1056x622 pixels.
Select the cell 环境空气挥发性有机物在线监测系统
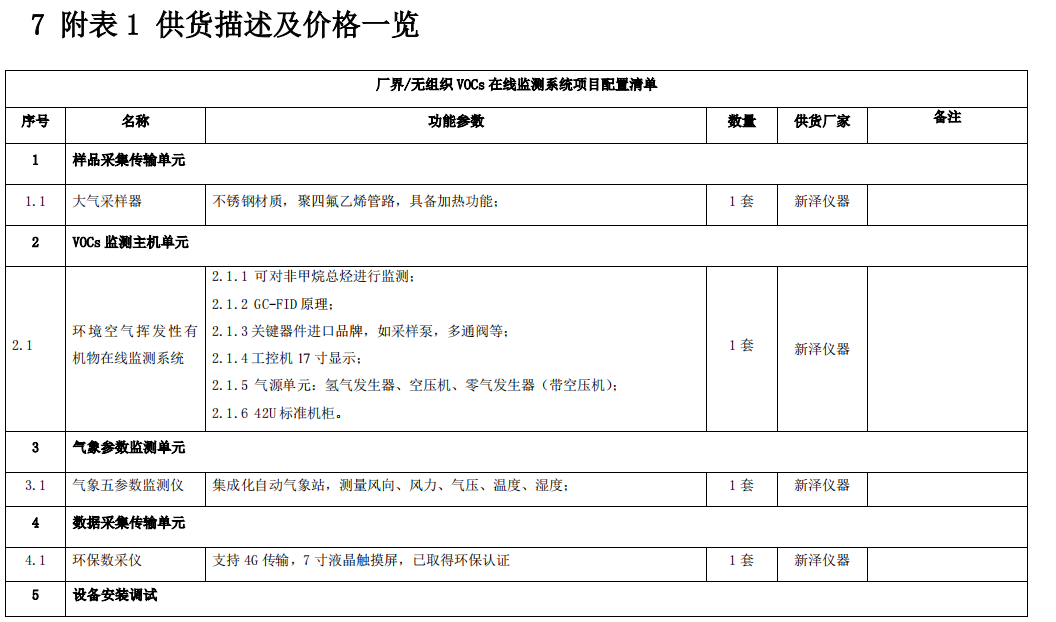[x=134, y=346]
